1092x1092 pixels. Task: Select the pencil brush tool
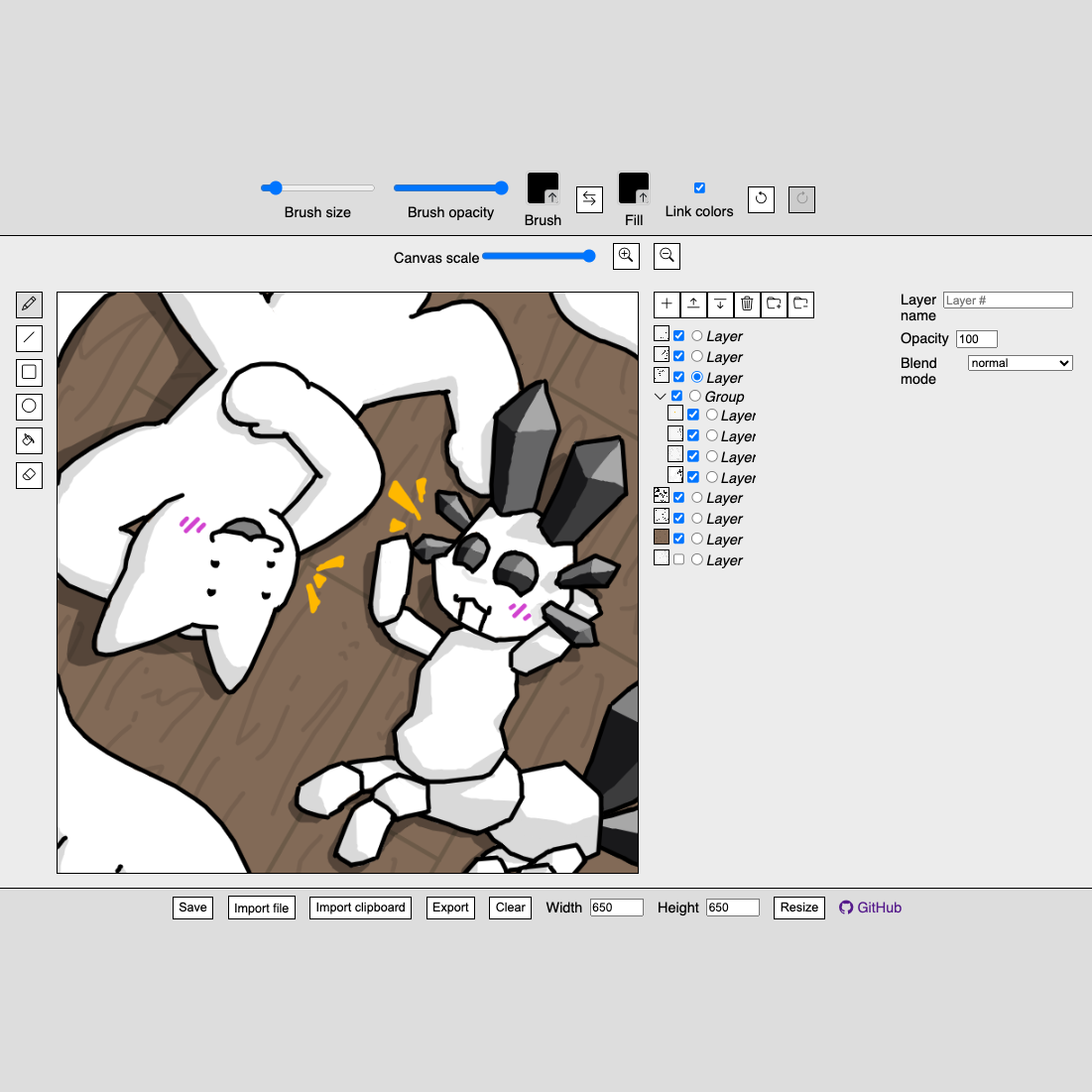tap(29, 304)
